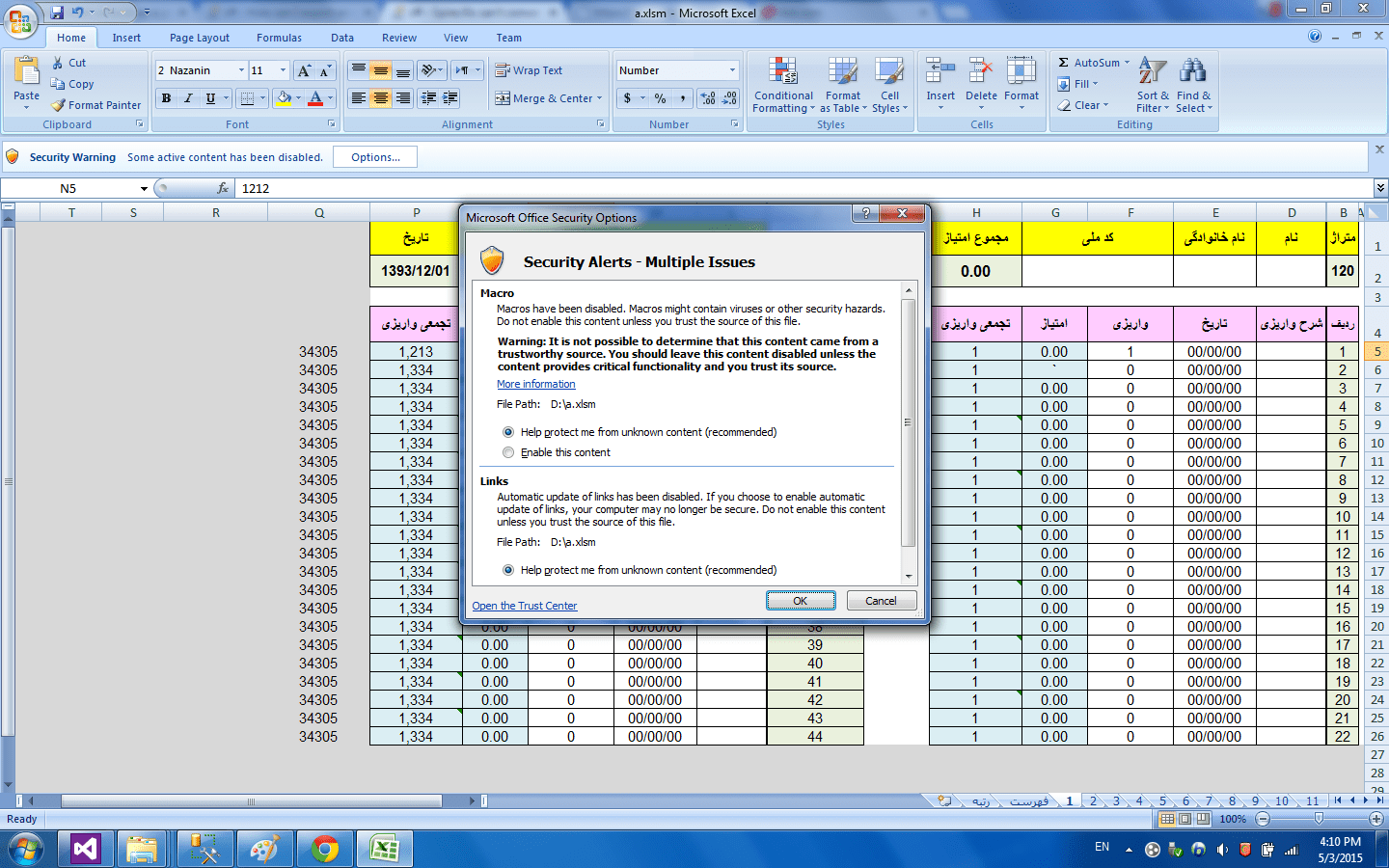Image resolution: width=1389 pixels, height=868 pixels.
Task: Click the Copy icon in Clipboard group
Action: (x=58, y=84)
